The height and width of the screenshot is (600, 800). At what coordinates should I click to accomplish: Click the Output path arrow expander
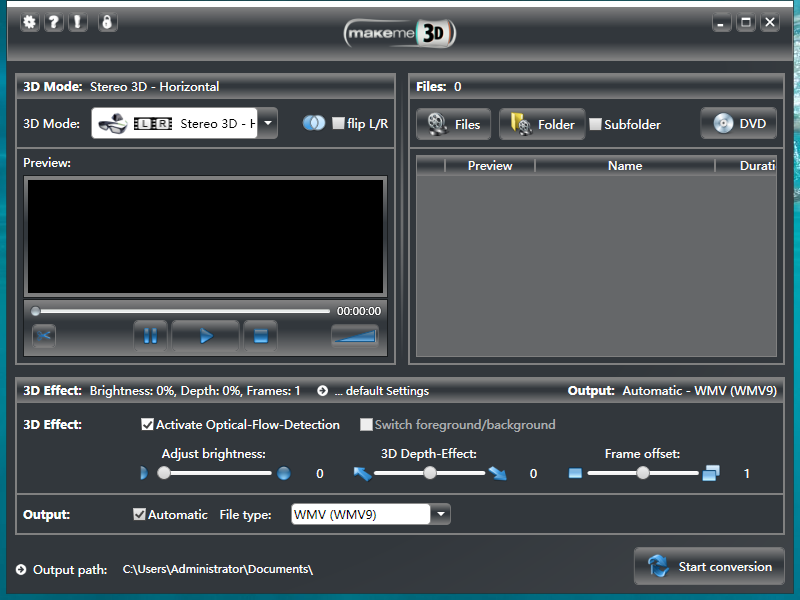tap(22, 570)
